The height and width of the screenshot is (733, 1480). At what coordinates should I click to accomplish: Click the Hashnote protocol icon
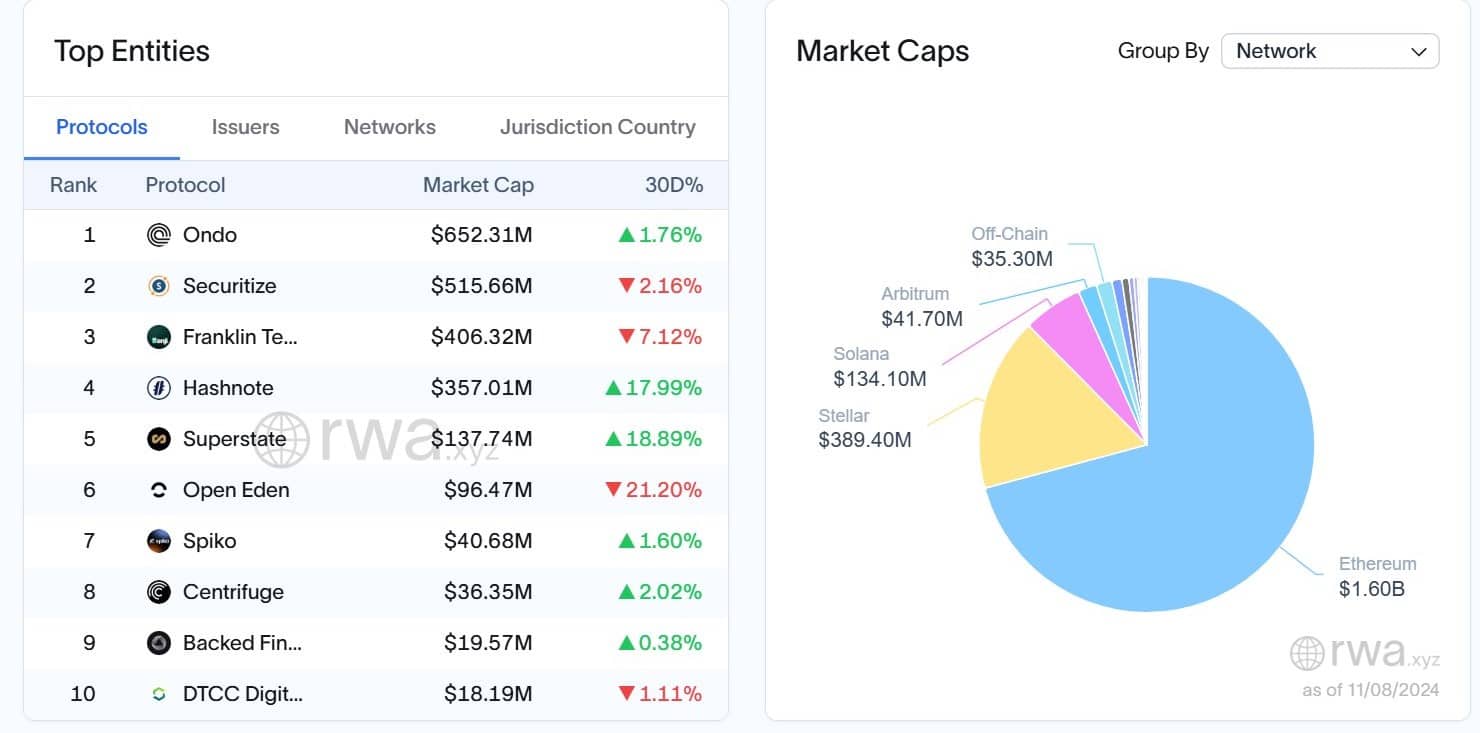coord(157,388)
